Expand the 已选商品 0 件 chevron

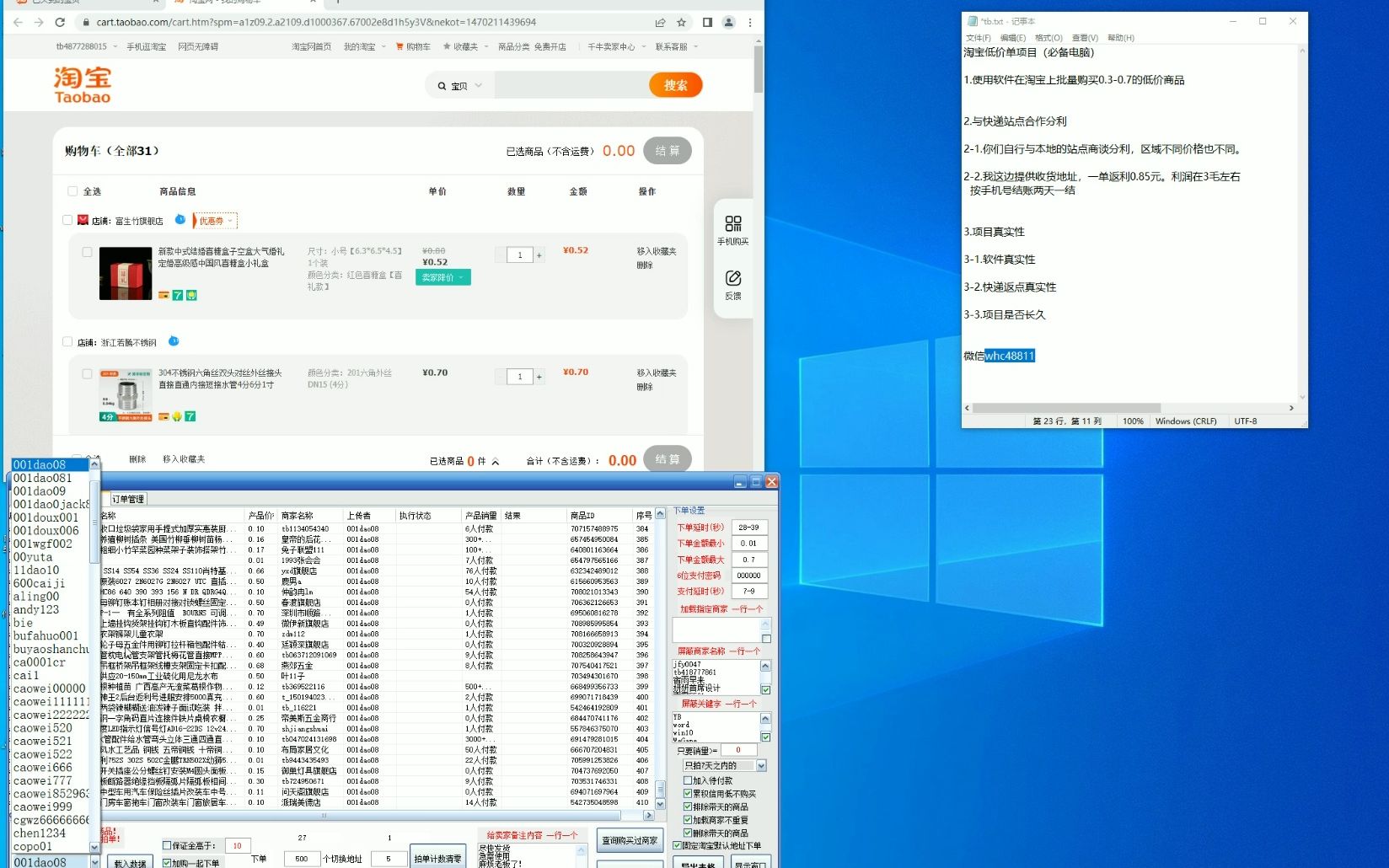(x=496, y=461)
